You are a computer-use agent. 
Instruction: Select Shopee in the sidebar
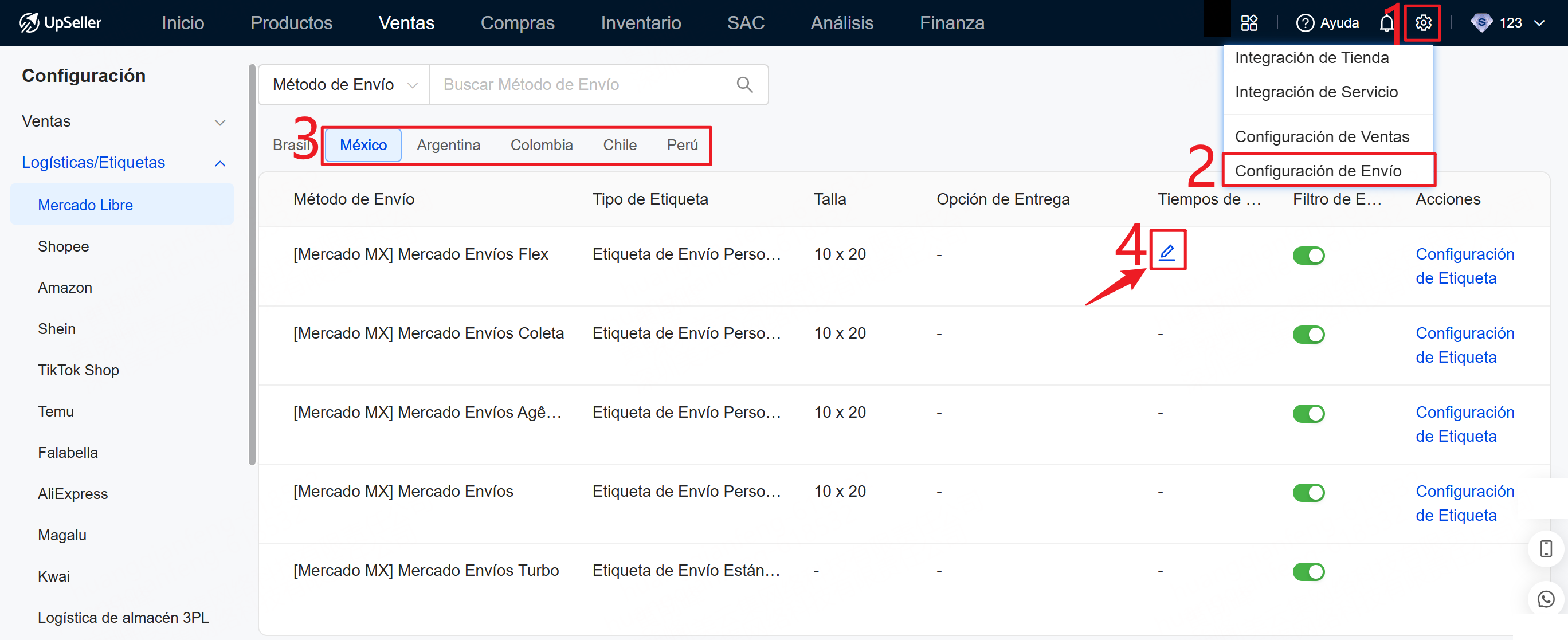[63, 246]
